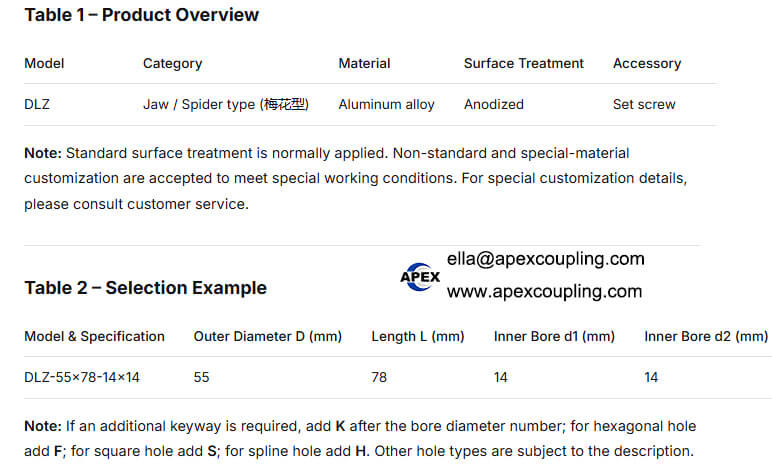The height and width of the screenshot is (467, 772).
Task: Select the Table 2 – Selection Example heading
Action: [x=146, y=288]
